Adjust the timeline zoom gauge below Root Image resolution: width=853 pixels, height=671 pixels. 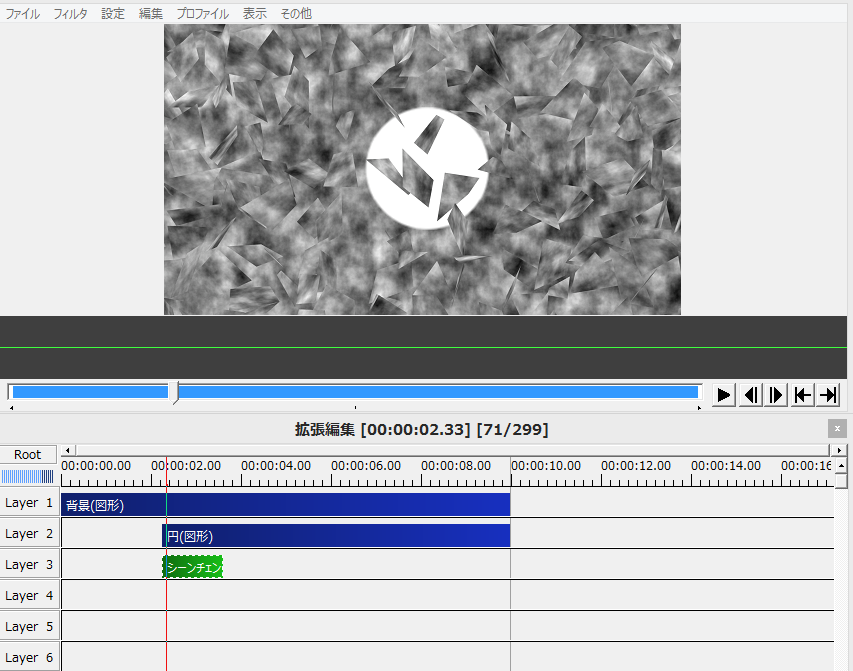point(27,476)
